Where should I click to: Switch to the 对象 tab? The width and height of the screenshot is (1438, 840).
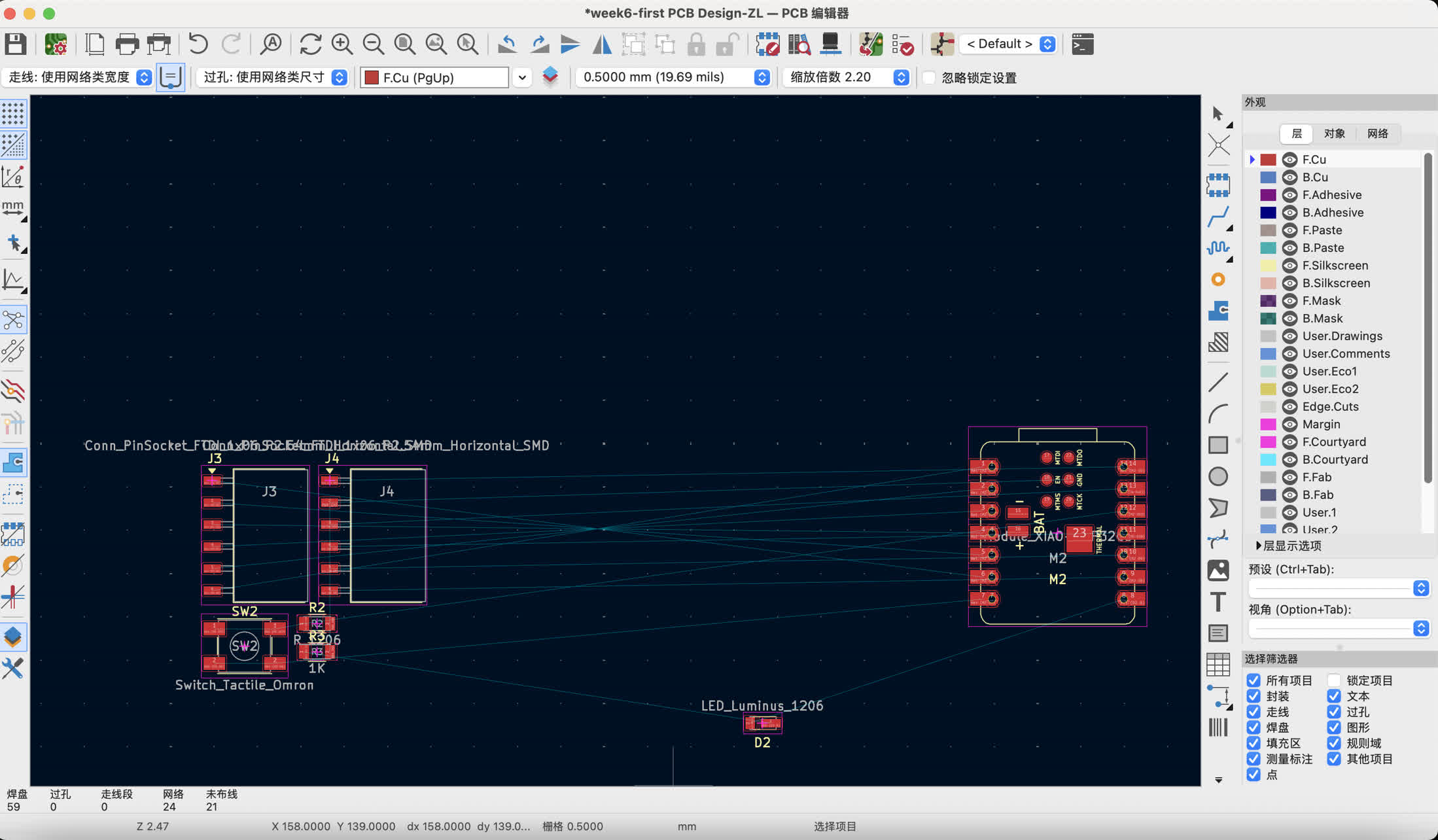[x=1334, y=133]
